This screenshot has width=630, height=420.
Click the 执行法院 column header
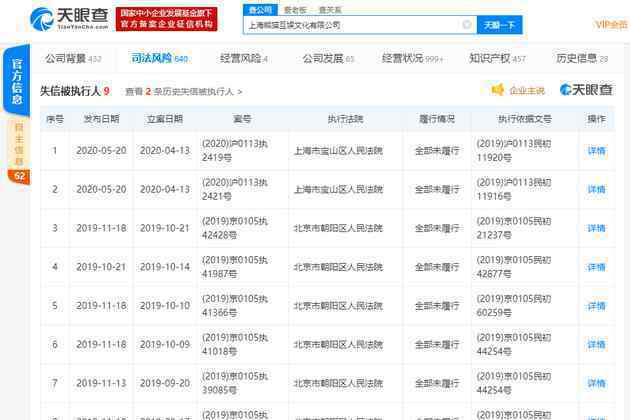345,119
